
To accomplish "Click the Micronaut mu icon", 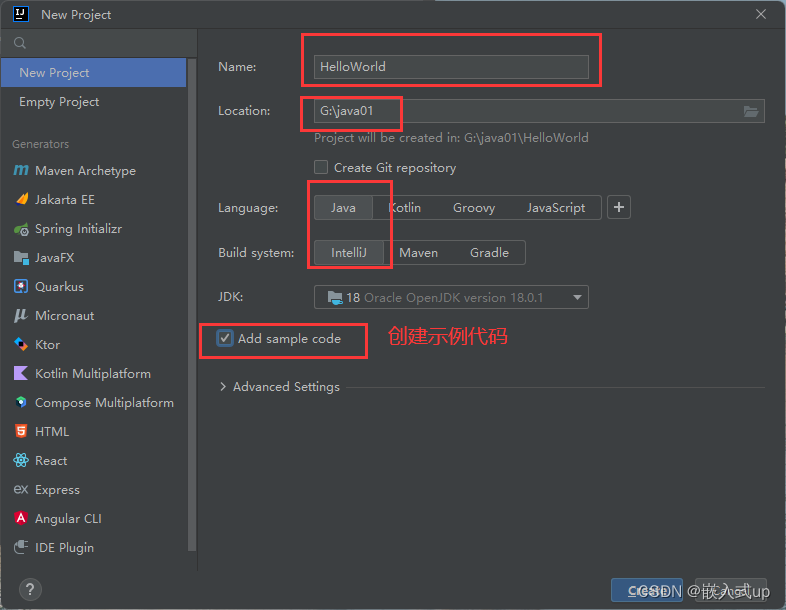I will point(21,315).
